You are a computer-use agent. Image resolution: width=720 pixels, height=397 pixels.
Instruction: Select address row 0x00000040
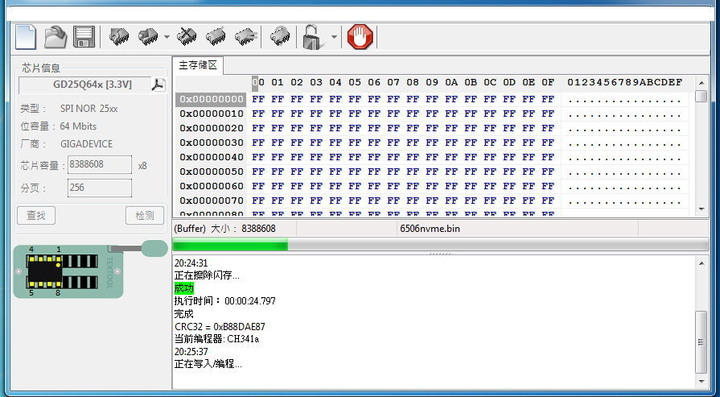click(211, 157)
